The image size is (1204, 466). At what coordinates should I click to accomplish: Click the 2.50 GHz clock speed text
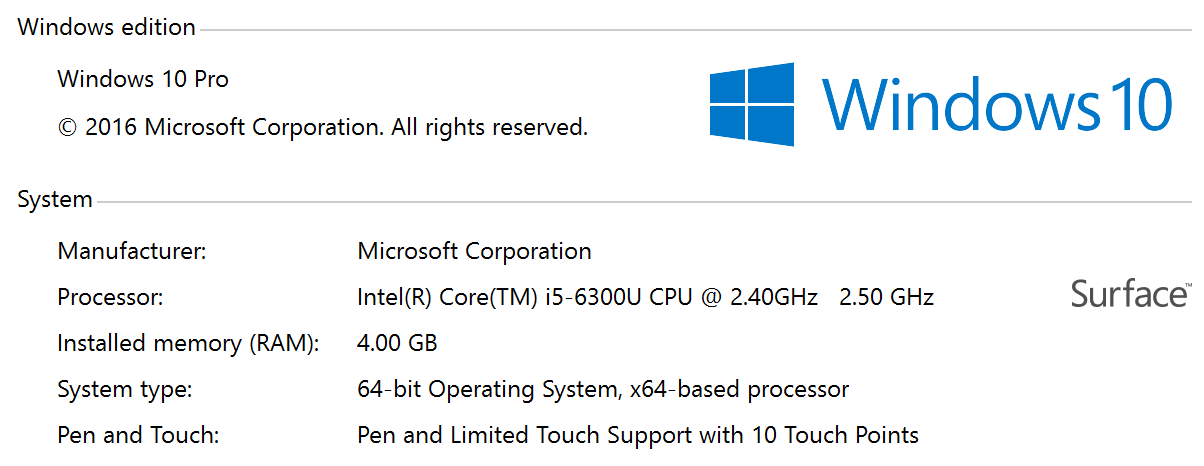tap(887, 297)
